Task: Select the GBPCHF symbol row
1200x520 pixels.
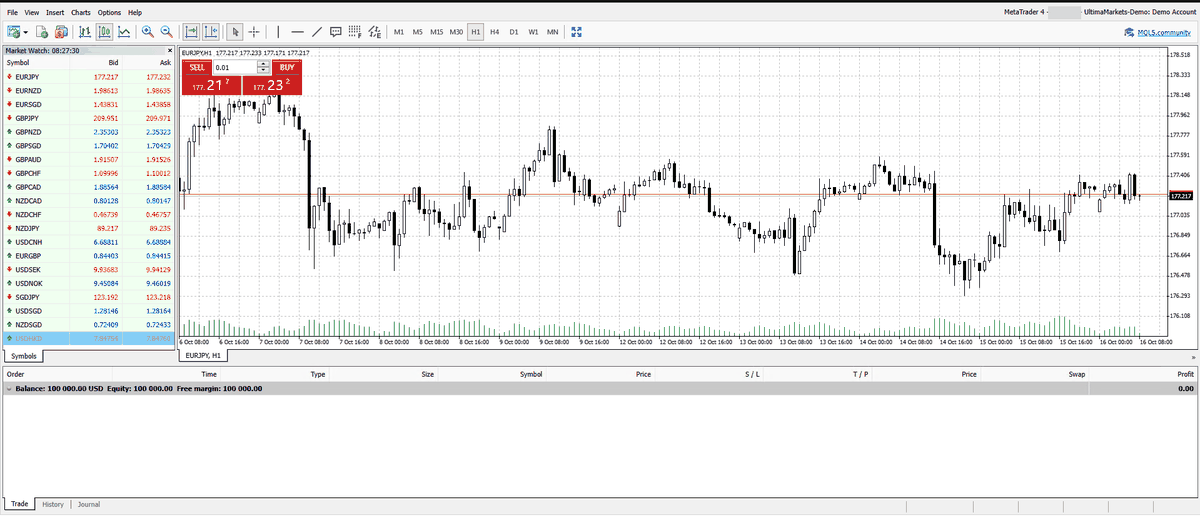Action: pos(88,173)
